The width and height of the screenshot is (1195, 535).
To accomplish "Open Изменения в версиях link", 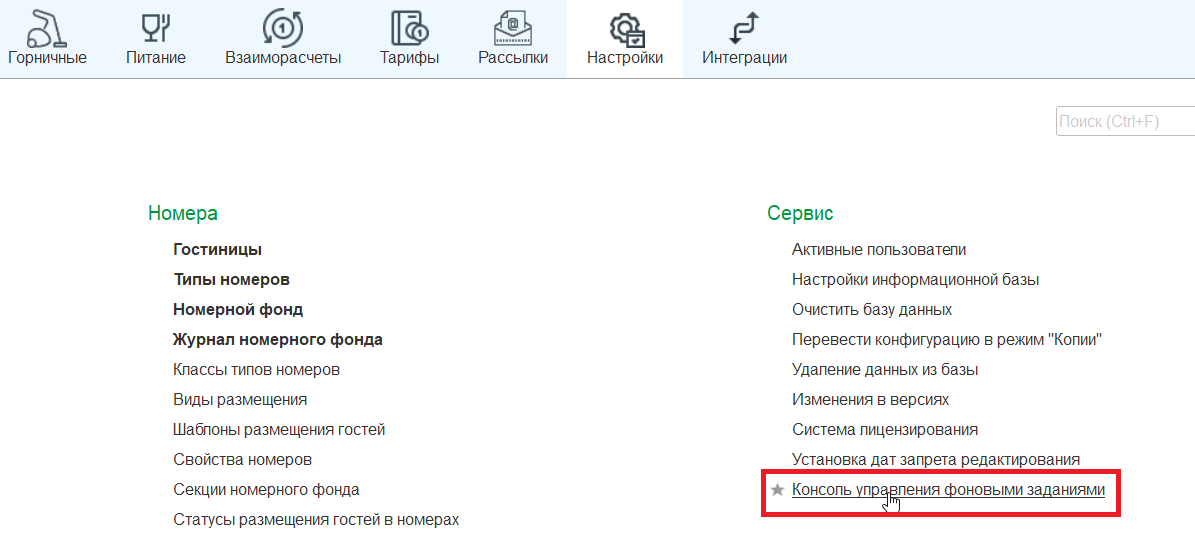I will coord(871,399).
